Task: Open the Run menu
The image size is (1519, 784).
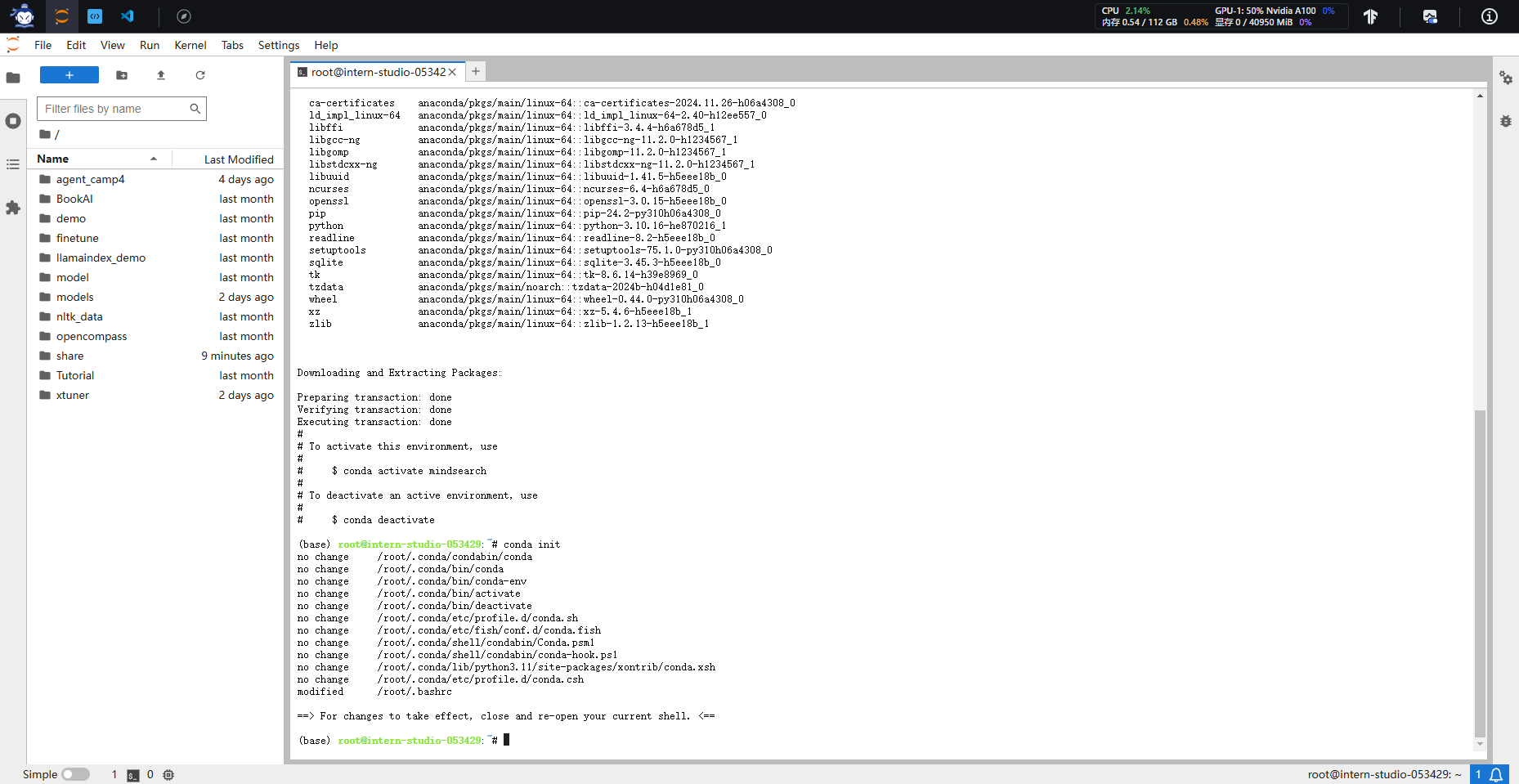Action: click(150, 45)
